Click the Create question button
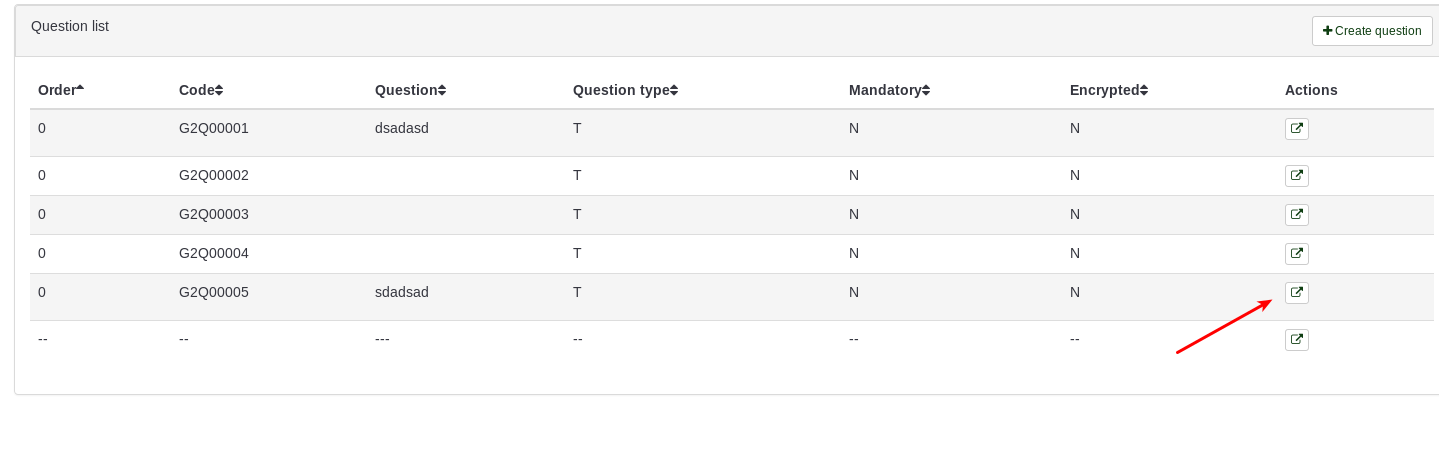The image size is (1439, 466). point(1371,31)
